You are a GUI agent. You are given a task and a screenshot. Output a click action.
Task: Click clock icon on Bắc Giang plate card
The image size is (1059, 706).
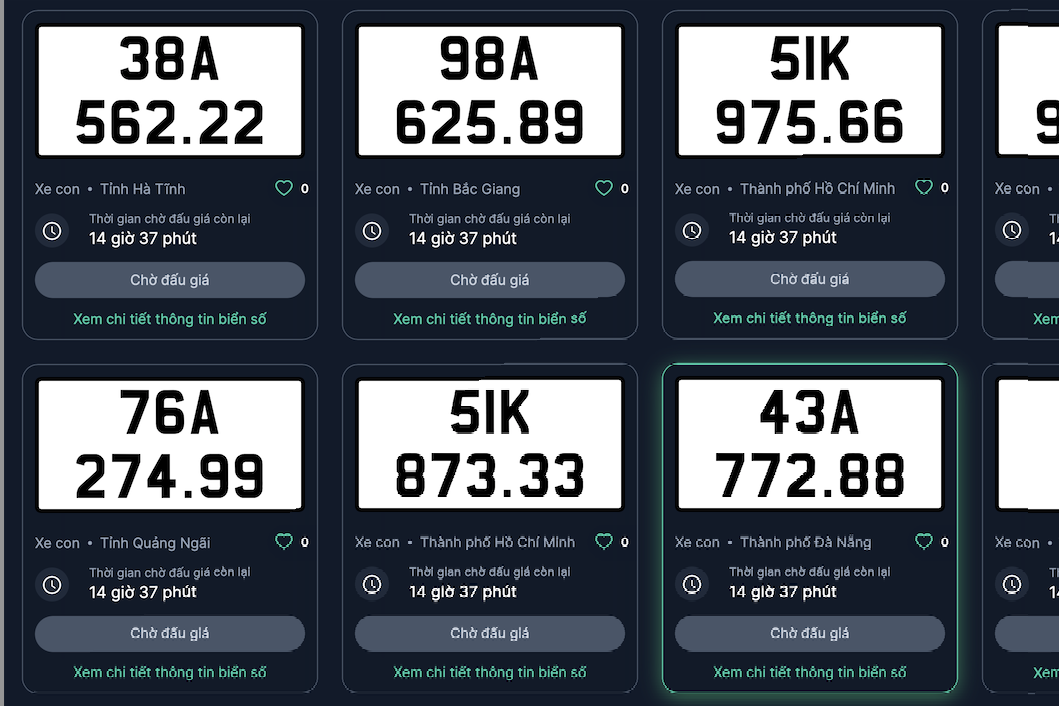tap(372, 231)
